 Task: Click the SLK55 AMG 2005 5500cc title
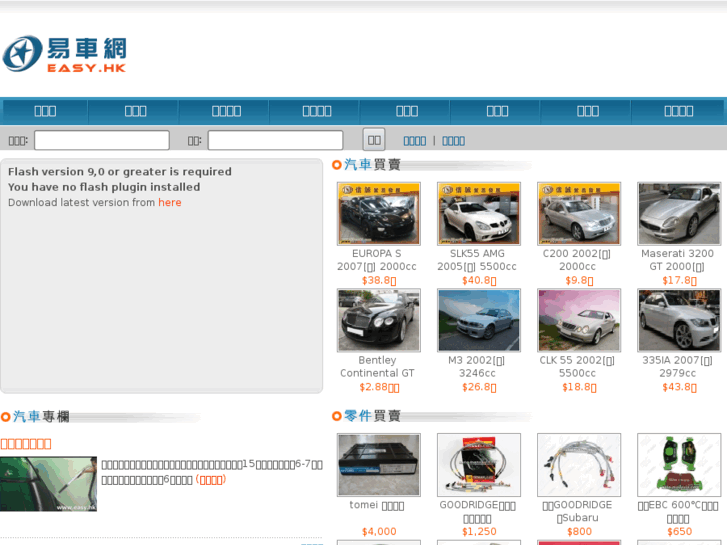click(x=477, y=260)
